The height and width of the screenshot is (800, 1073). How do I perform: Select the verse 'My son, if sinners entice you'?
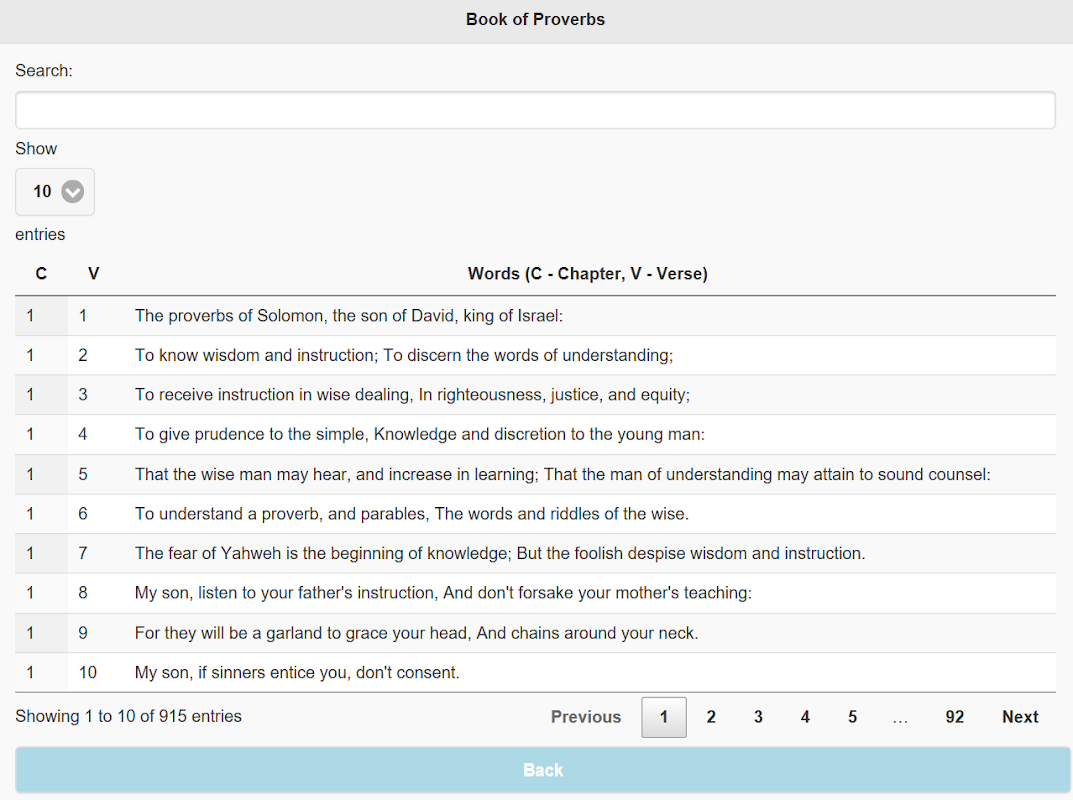(535, 672)
